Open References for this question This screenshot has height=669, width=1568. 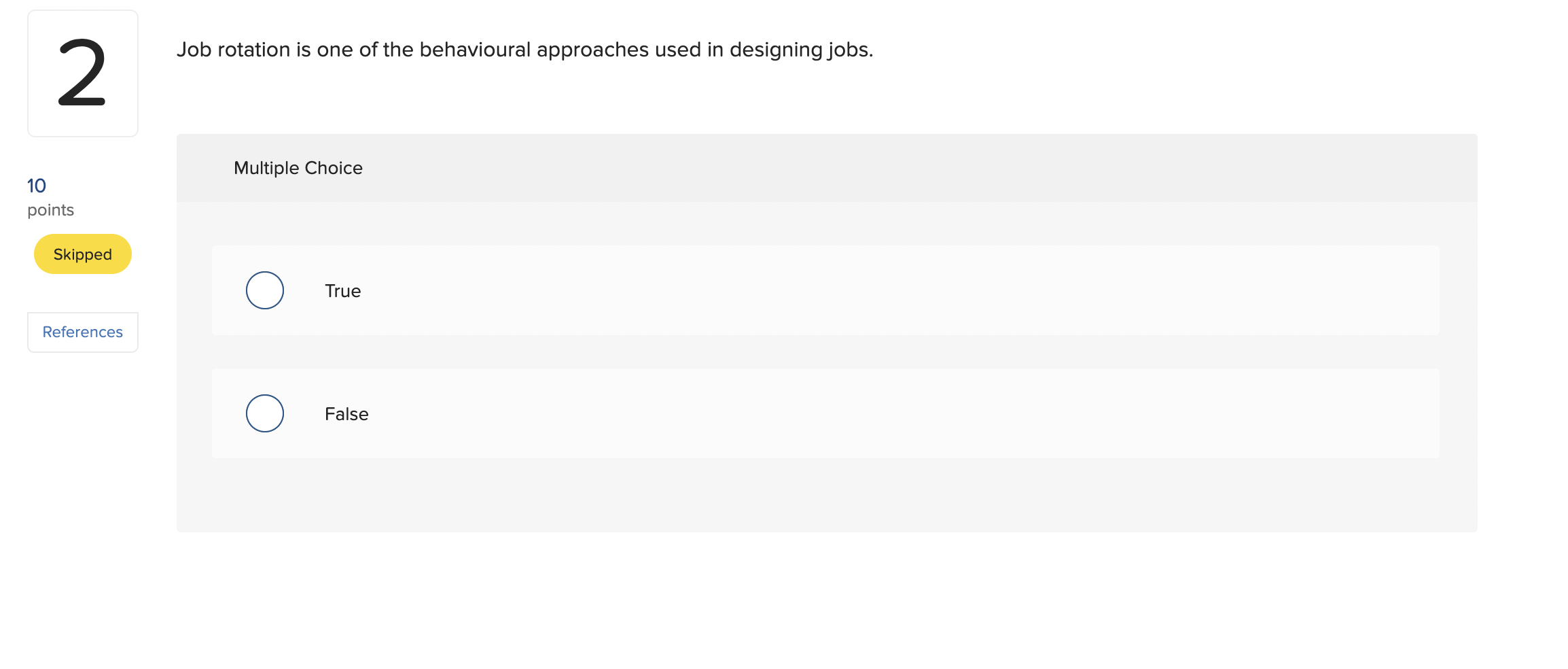[82, 332]
